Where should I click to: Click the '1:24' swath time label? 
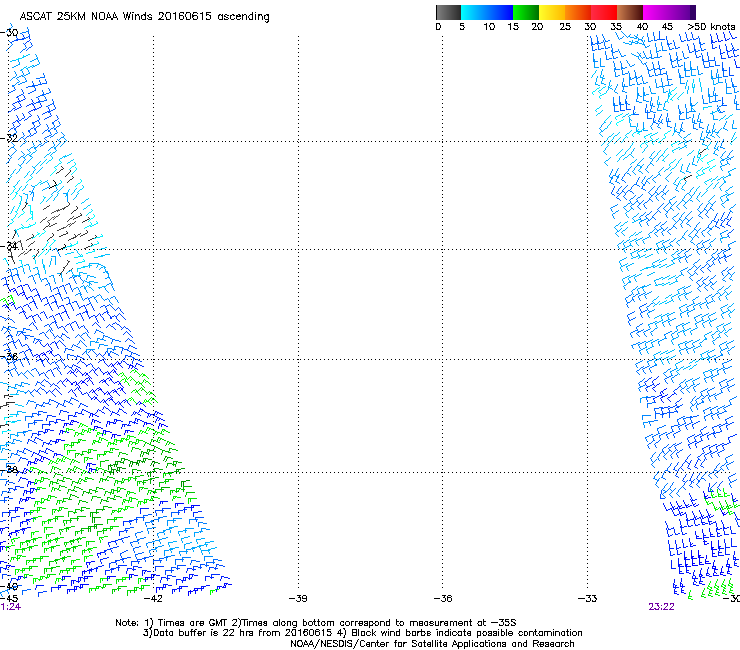10,607
